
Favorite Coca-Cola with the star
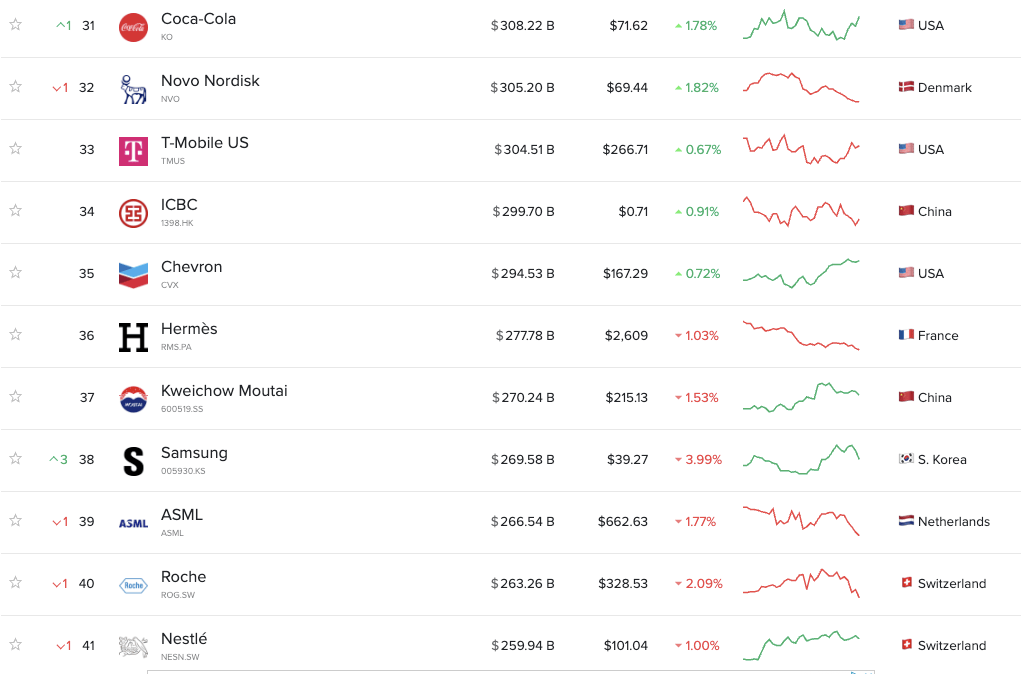point(16,25)
